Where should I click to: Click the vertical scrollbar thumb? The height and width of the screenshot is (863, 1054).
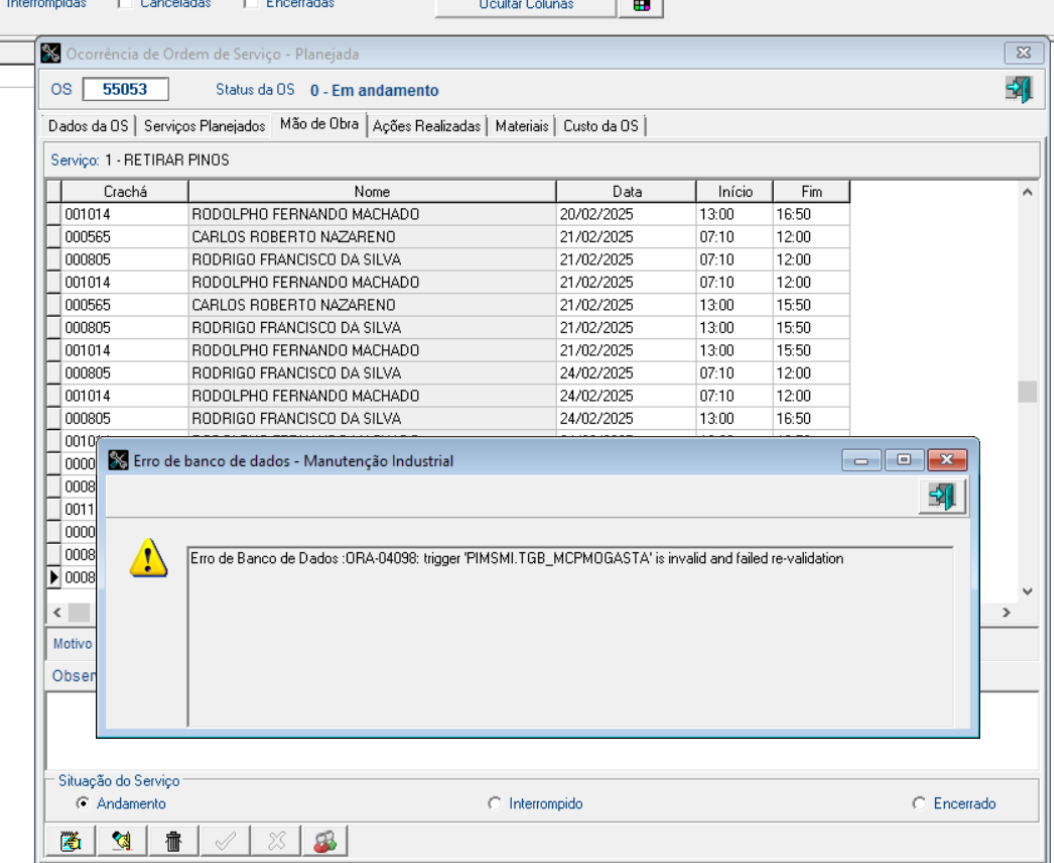click(1027, 392)
